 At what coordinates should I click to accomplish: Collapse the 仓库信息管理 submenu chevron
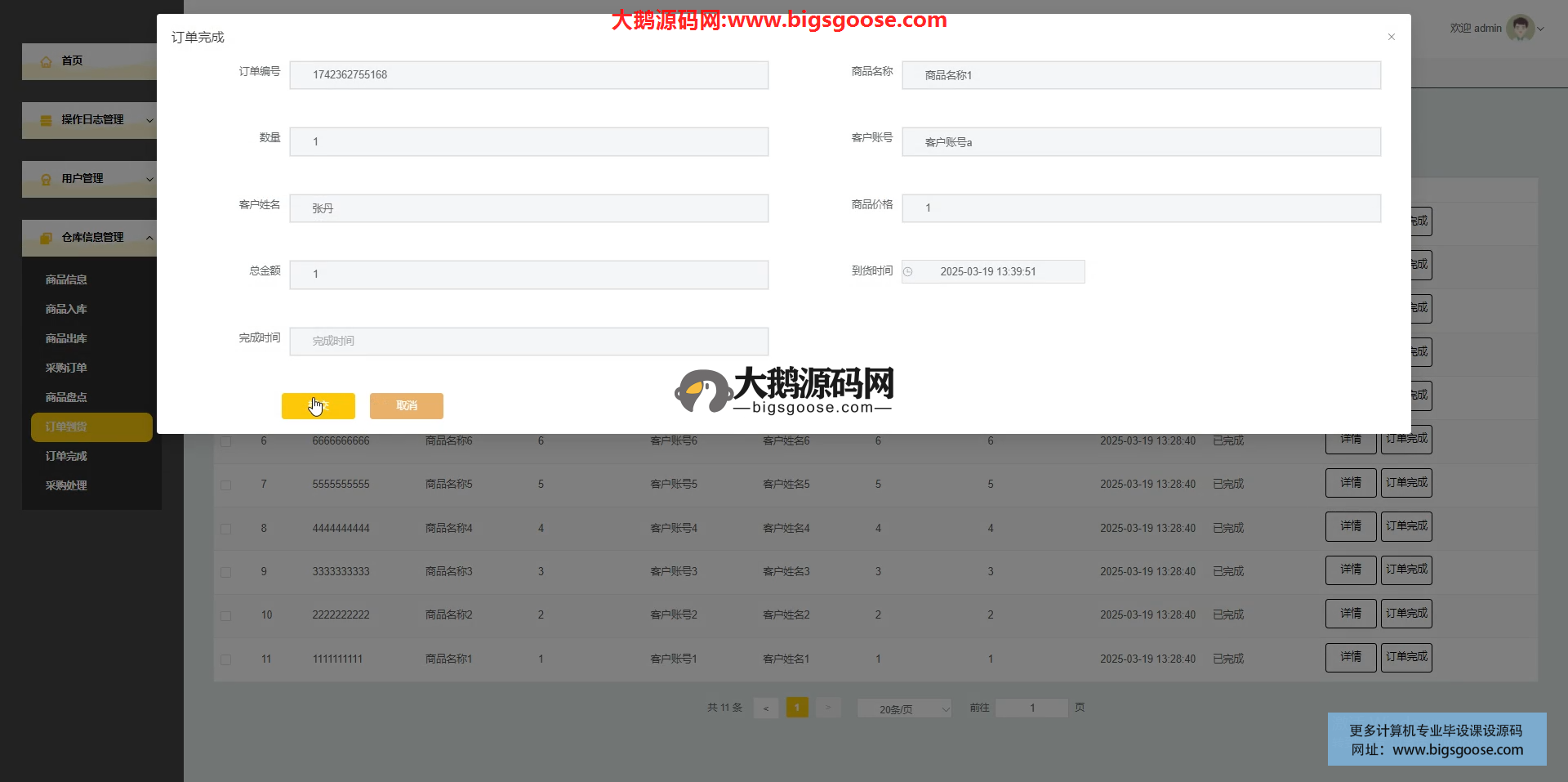point(149,238)
